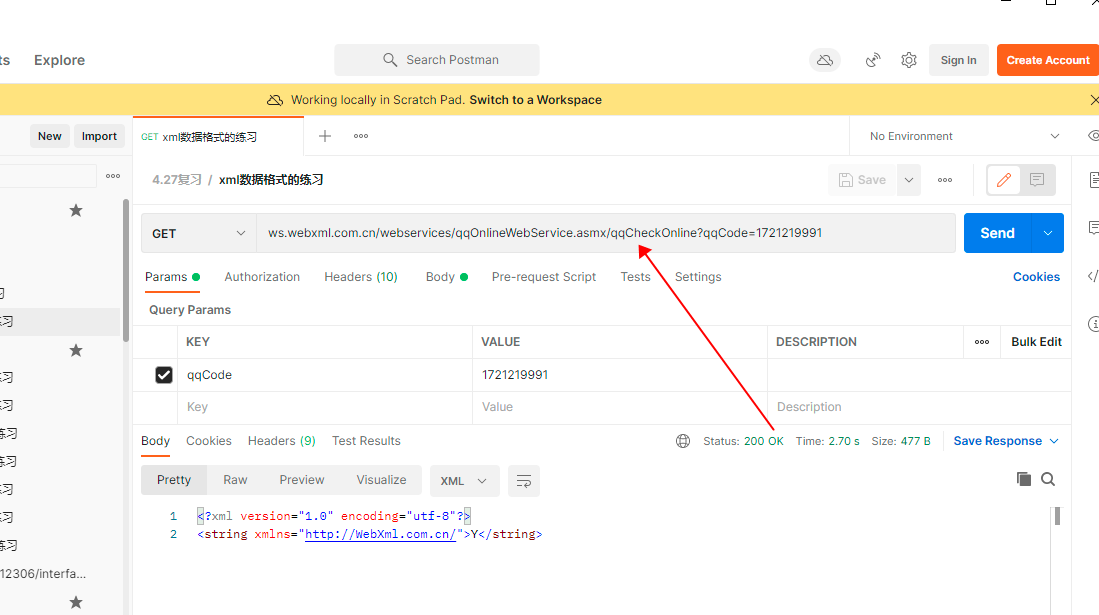This screenshot has height=615, width=1099.
Task: Copy response with the copy icon
Action: (1023, 479)
